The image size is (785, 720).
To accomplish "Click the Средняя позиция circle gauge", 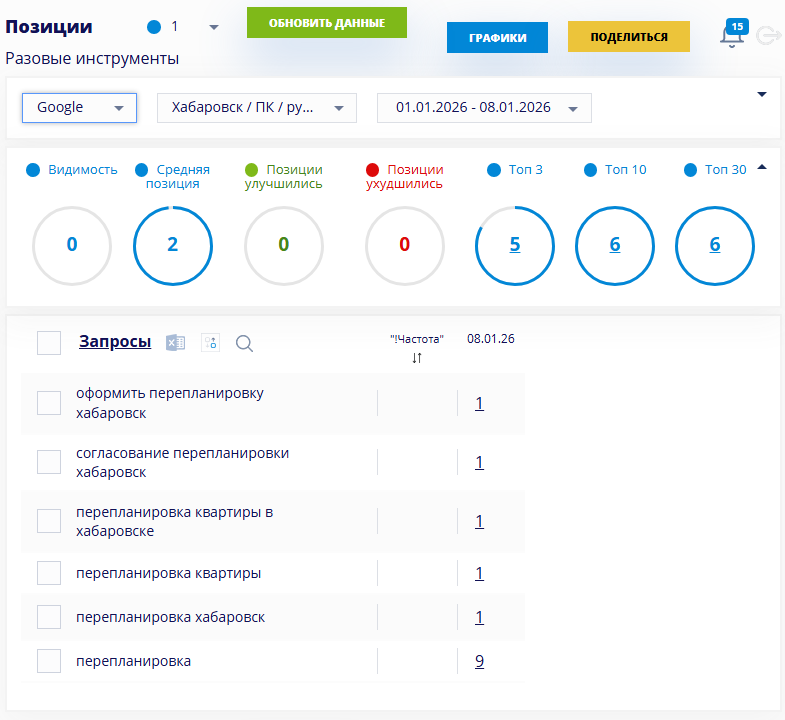I will tap(172, 245).
